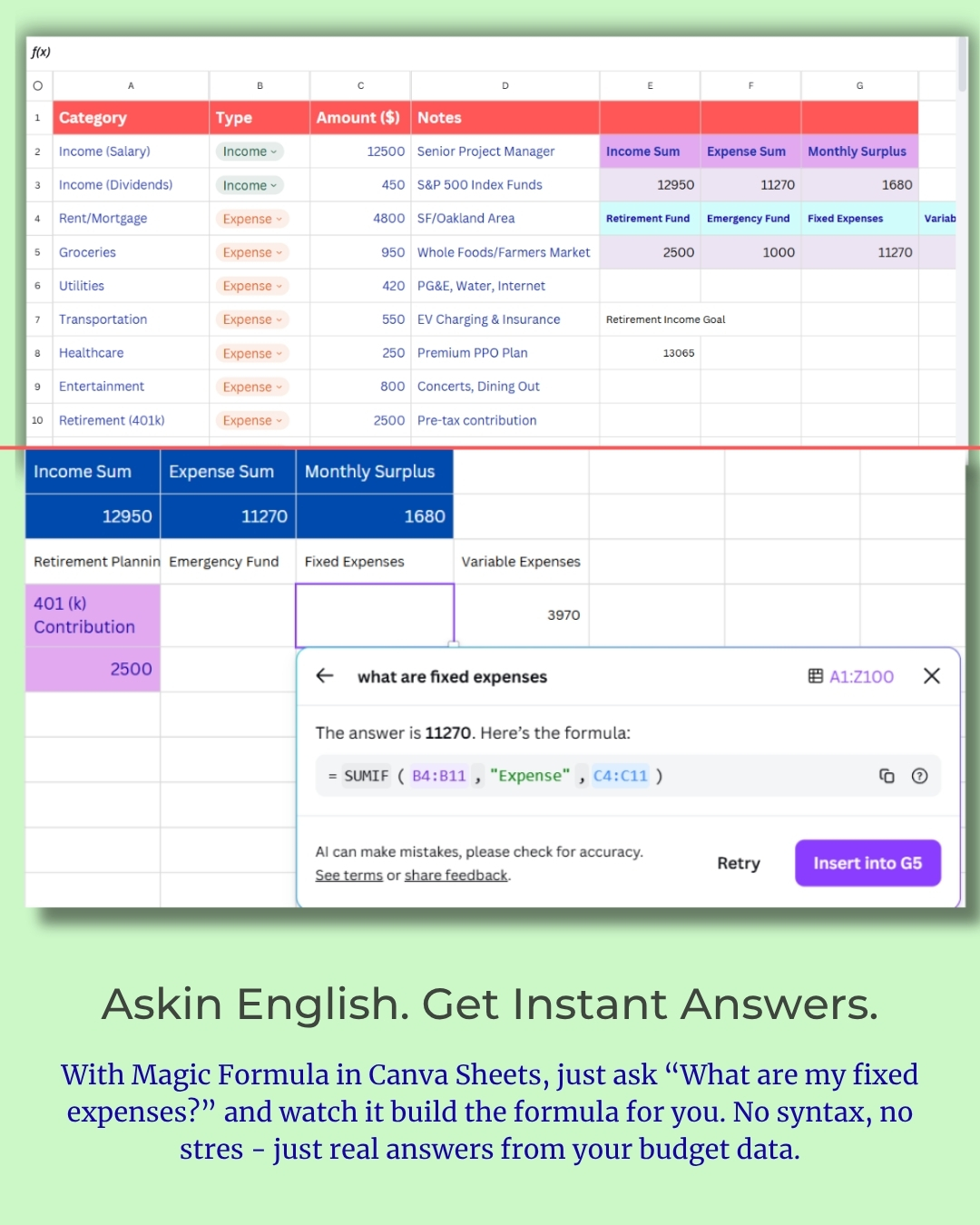Select the pink 2500 cell

(93, 670)
